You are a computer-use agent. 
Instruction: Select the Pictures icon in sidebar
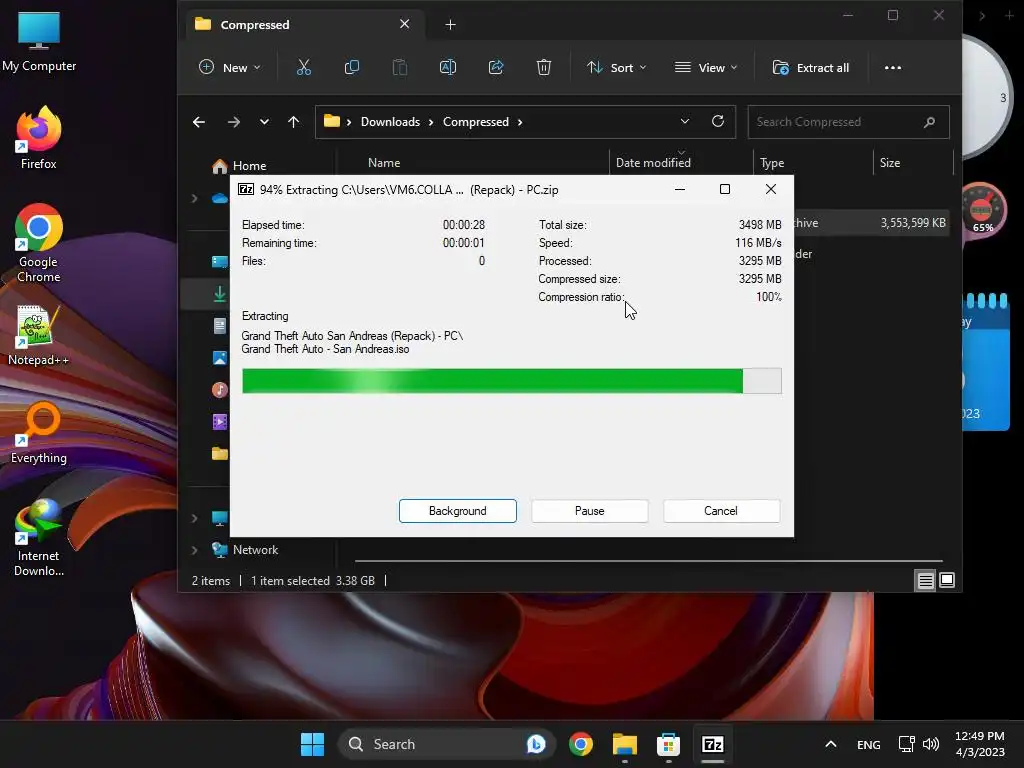[220, 358]
